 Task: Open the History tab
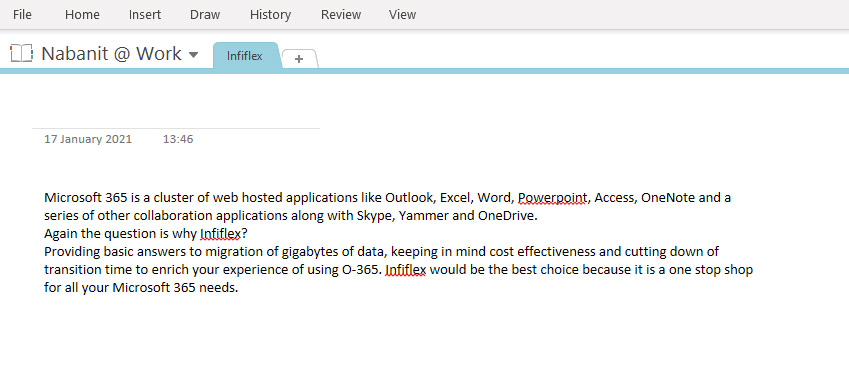click(270, 15)
